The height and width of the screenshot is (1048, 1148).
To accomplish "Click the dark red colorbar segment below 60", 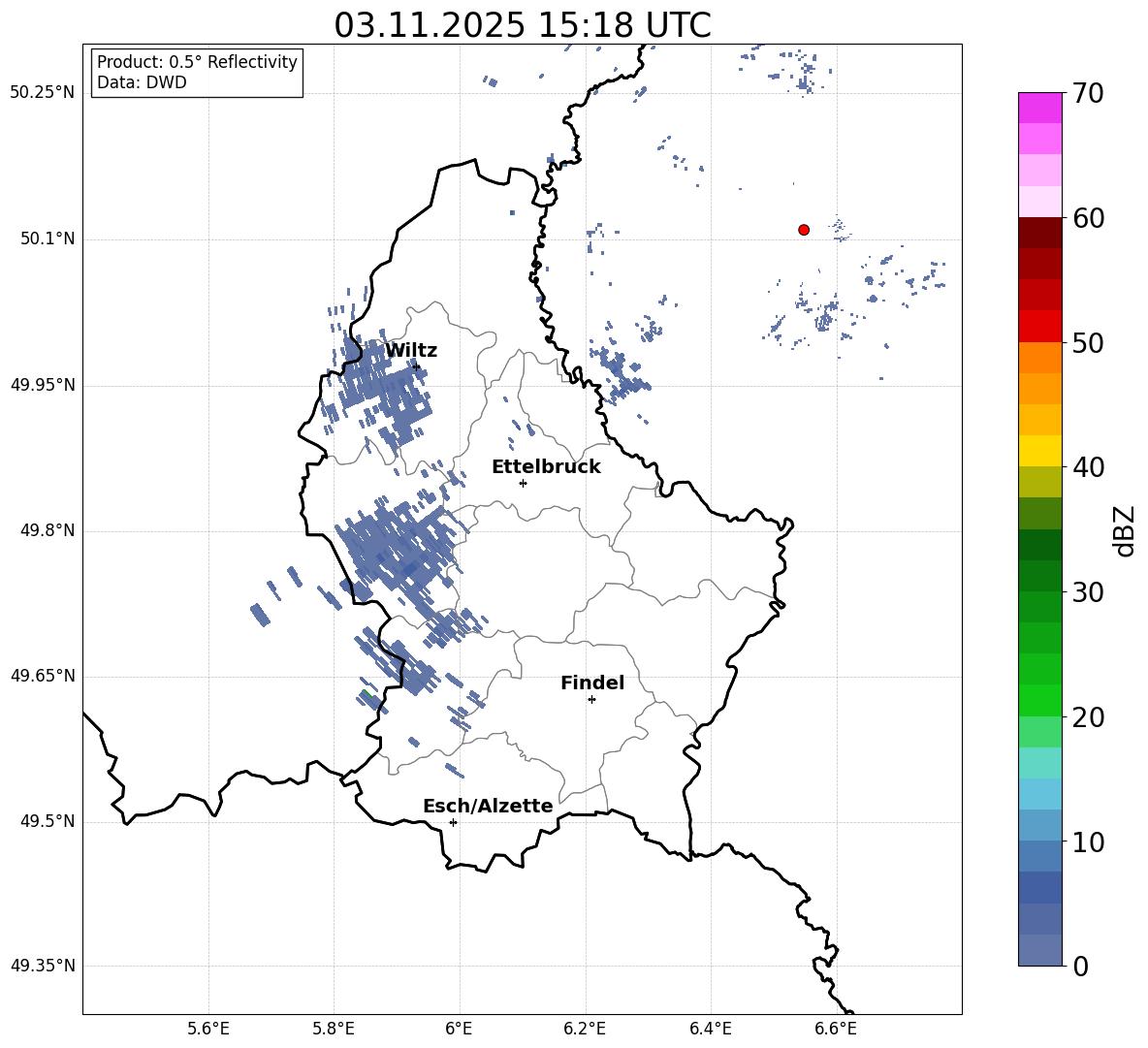I will coord(1040,233).
